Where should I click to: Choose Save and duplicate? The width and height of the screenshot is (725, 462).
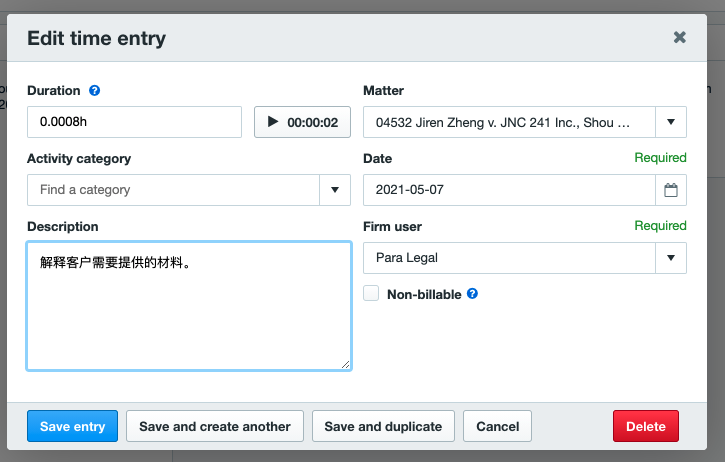click(x=383, y=426)
